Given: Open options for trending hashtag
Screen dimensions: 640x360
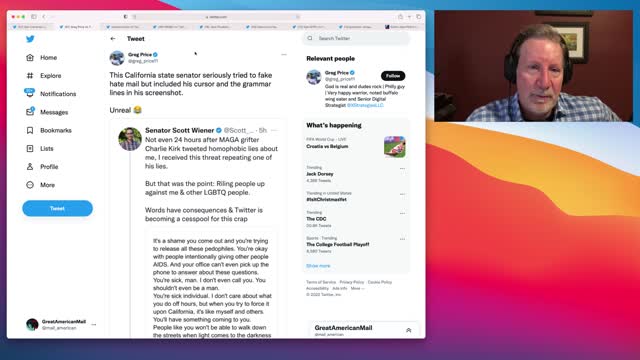Looking at the screenshot, I should [x=402, y=194].
